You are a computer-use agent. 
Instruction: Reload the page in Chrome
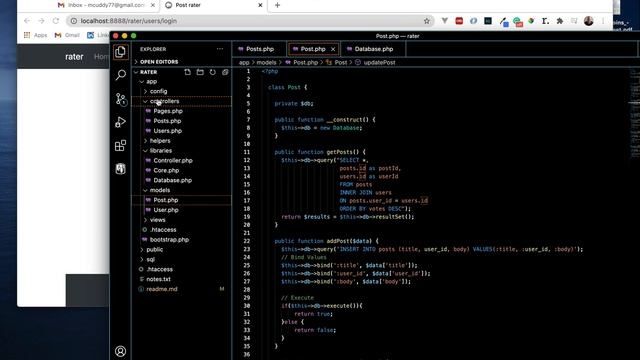pos(56,21)
